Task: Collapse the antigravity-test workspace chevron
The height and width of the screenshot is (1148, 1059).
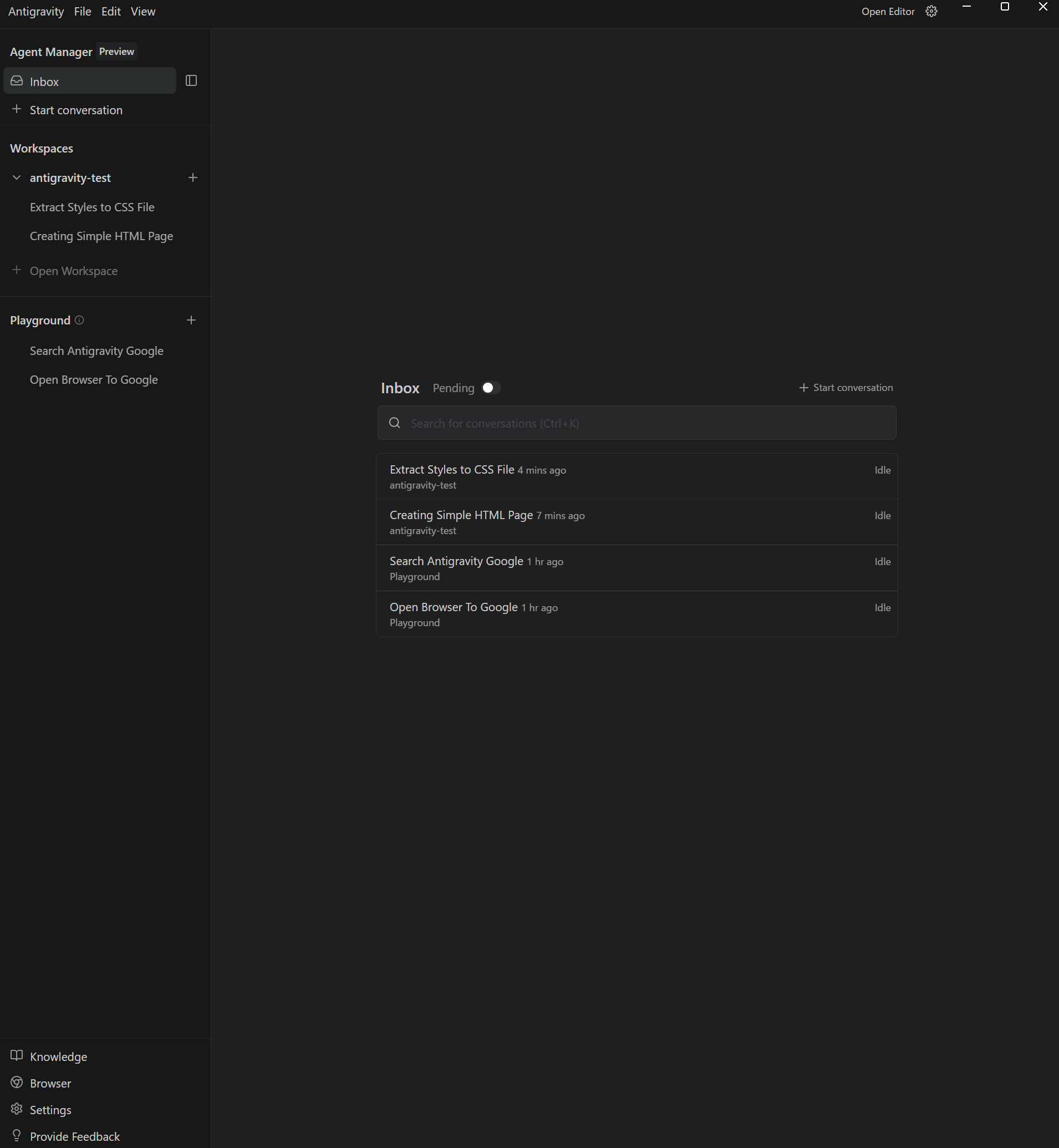Action: click(x=17, y=177)
